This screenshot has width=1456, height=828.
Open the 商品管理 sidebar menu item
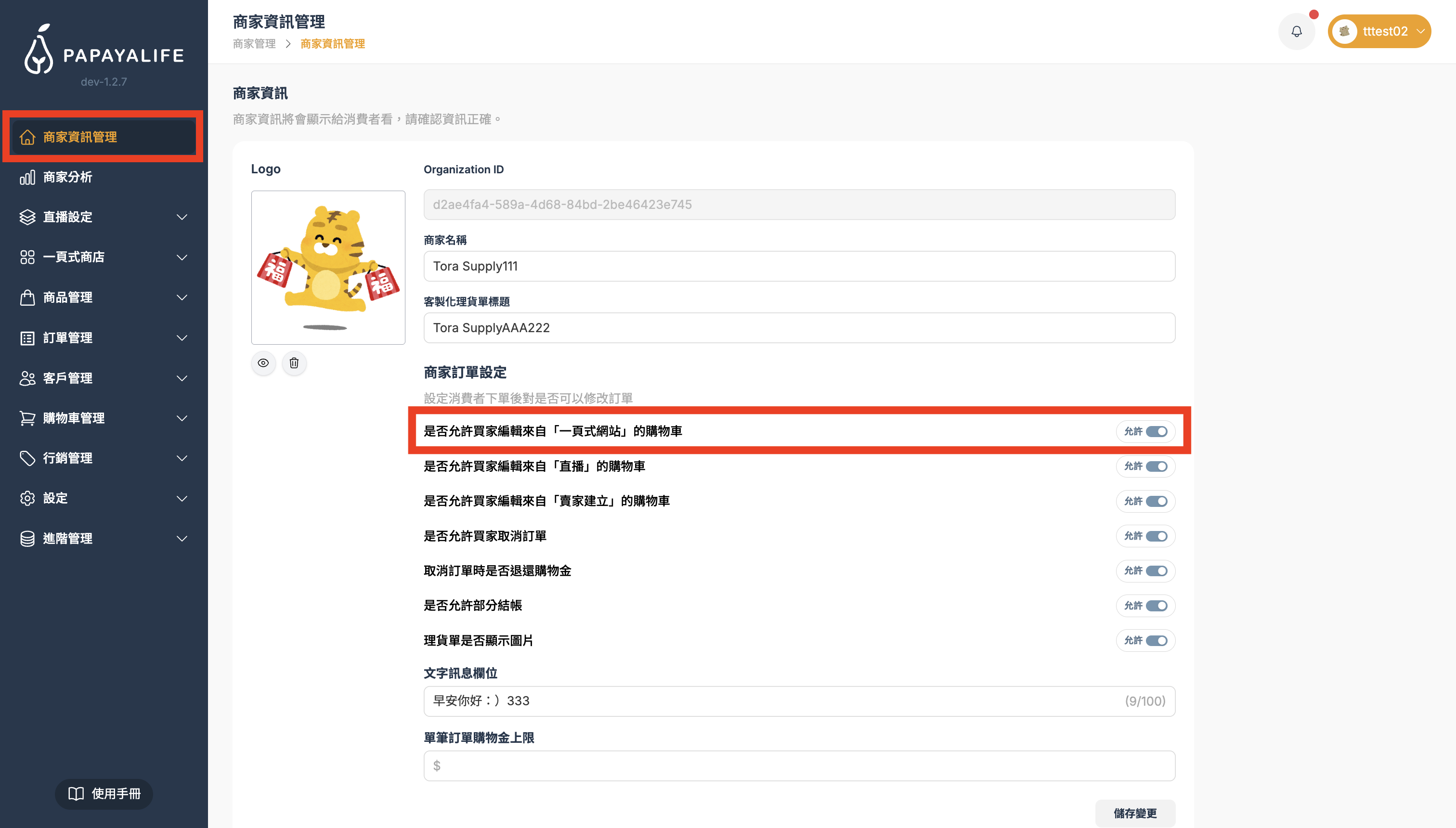(x=68, y=298)
